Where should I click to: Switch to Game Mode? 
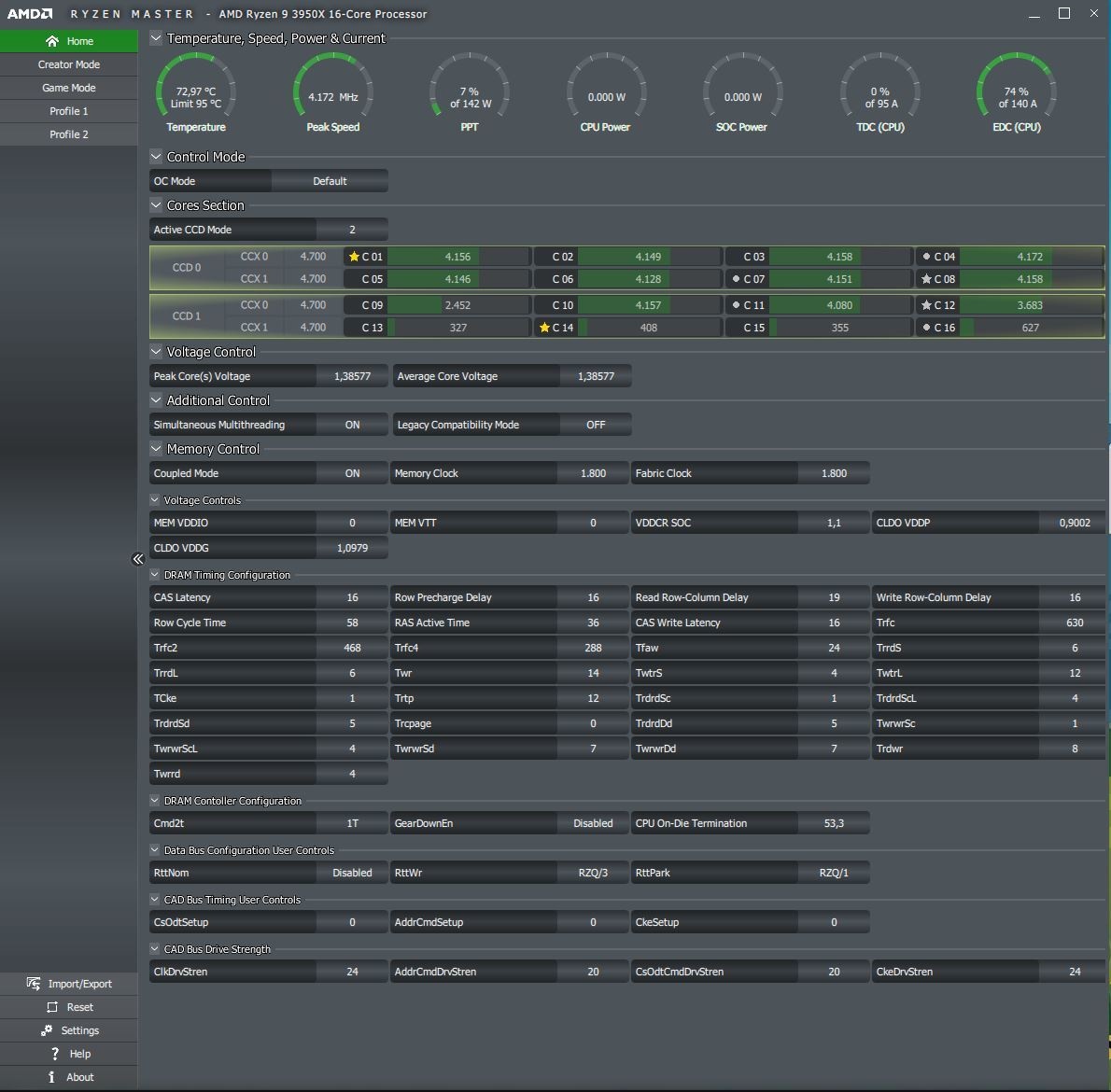tap(69, 88)
